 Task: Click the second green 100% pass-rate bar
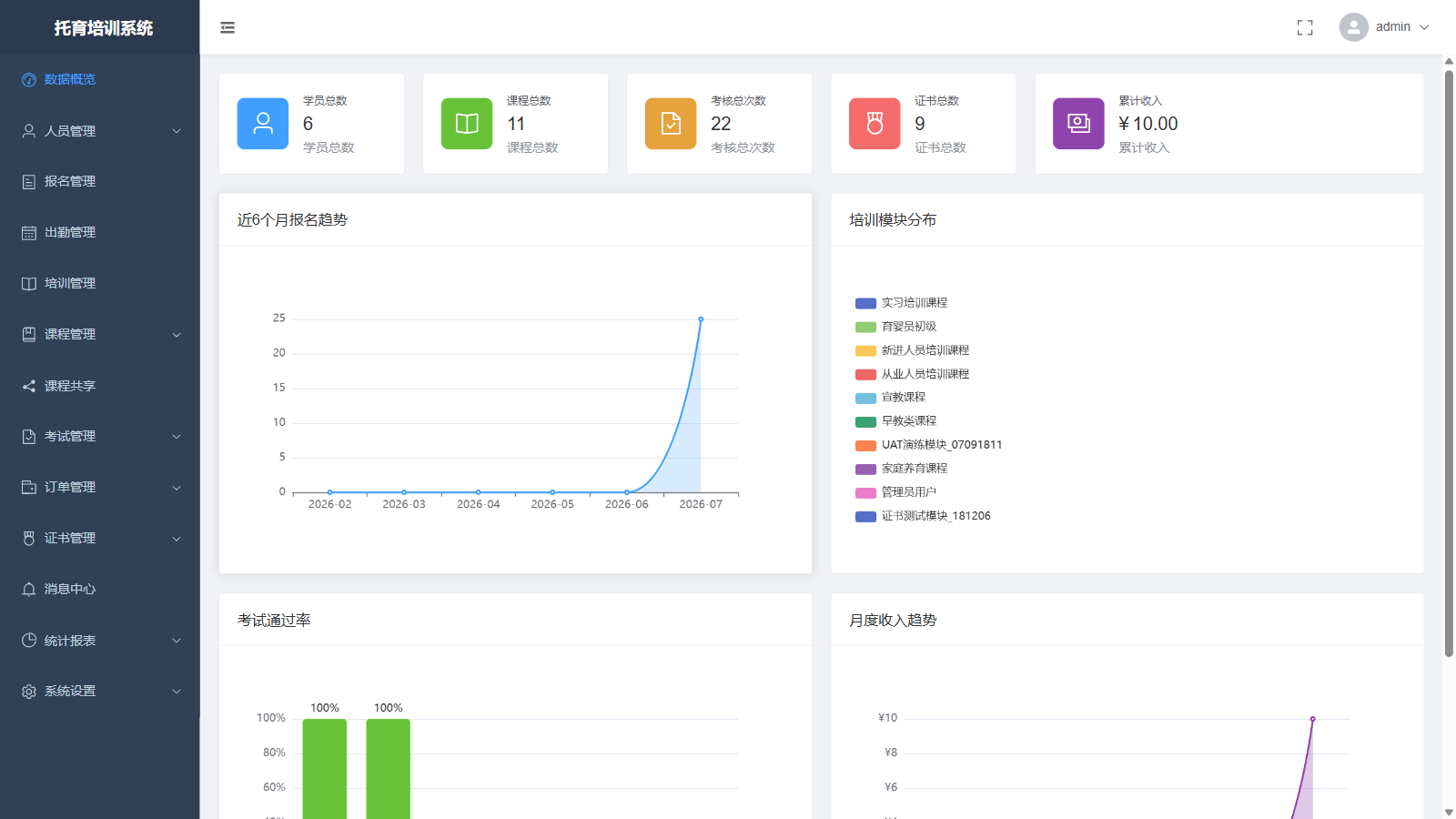pos(389,769)
